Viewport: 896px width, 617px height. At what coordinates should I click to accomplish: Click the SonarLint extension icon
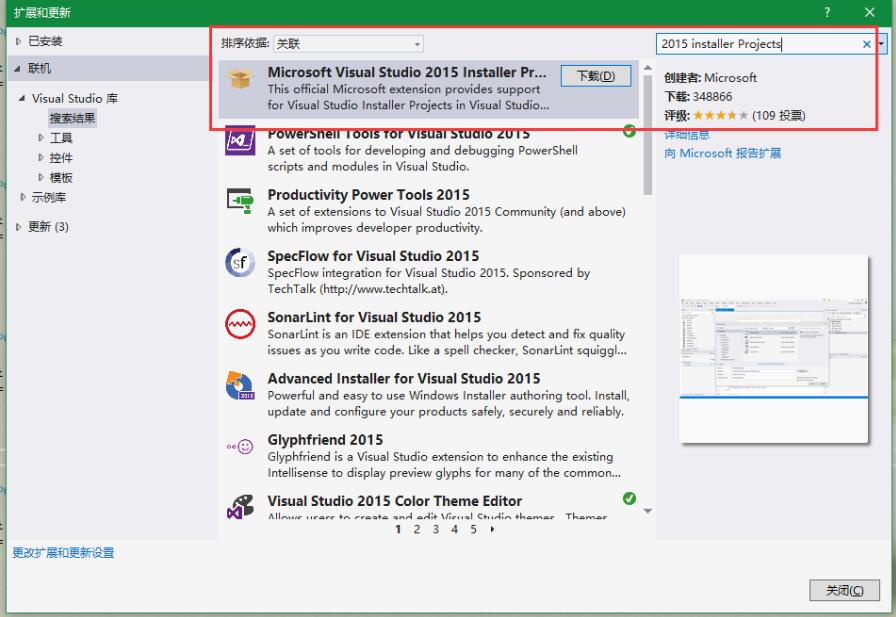tap(239, 324)
